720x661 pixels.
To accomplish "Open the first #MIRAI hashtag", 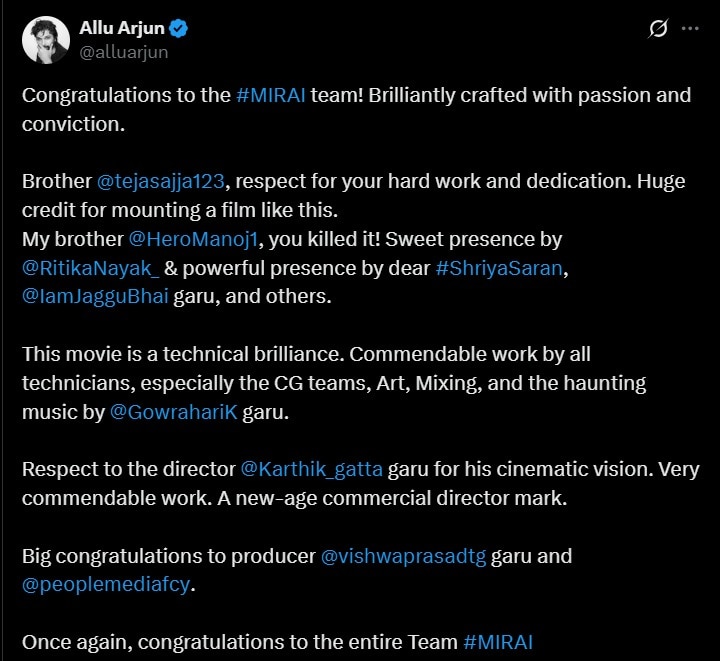I will coord(273,96).
